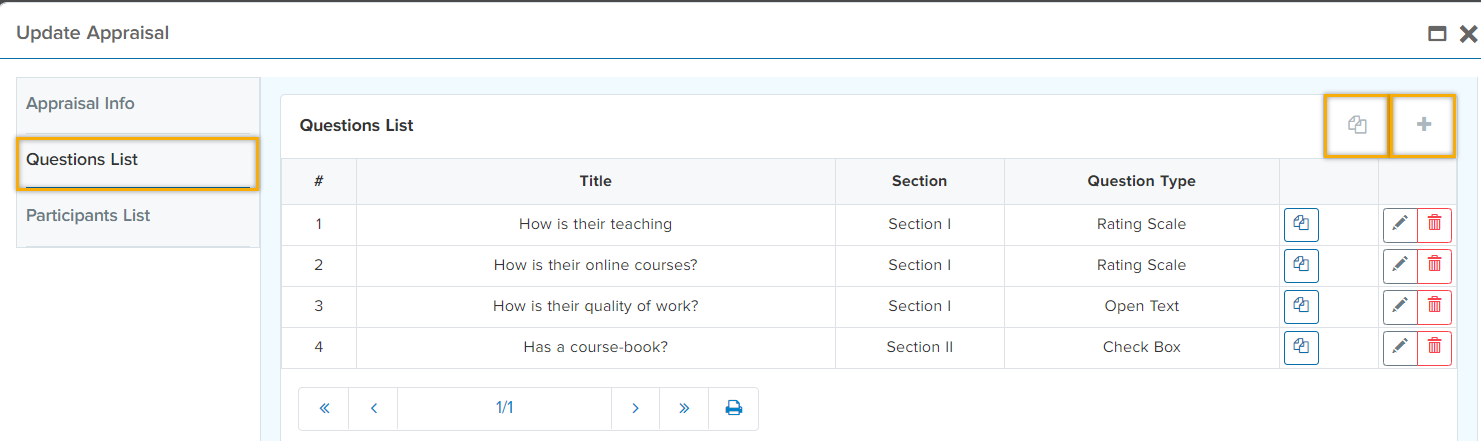The width and height of the screenshot is (1481, 441).
Task: Click the copy questions icon in header
Action: [x=1357, y=125]
